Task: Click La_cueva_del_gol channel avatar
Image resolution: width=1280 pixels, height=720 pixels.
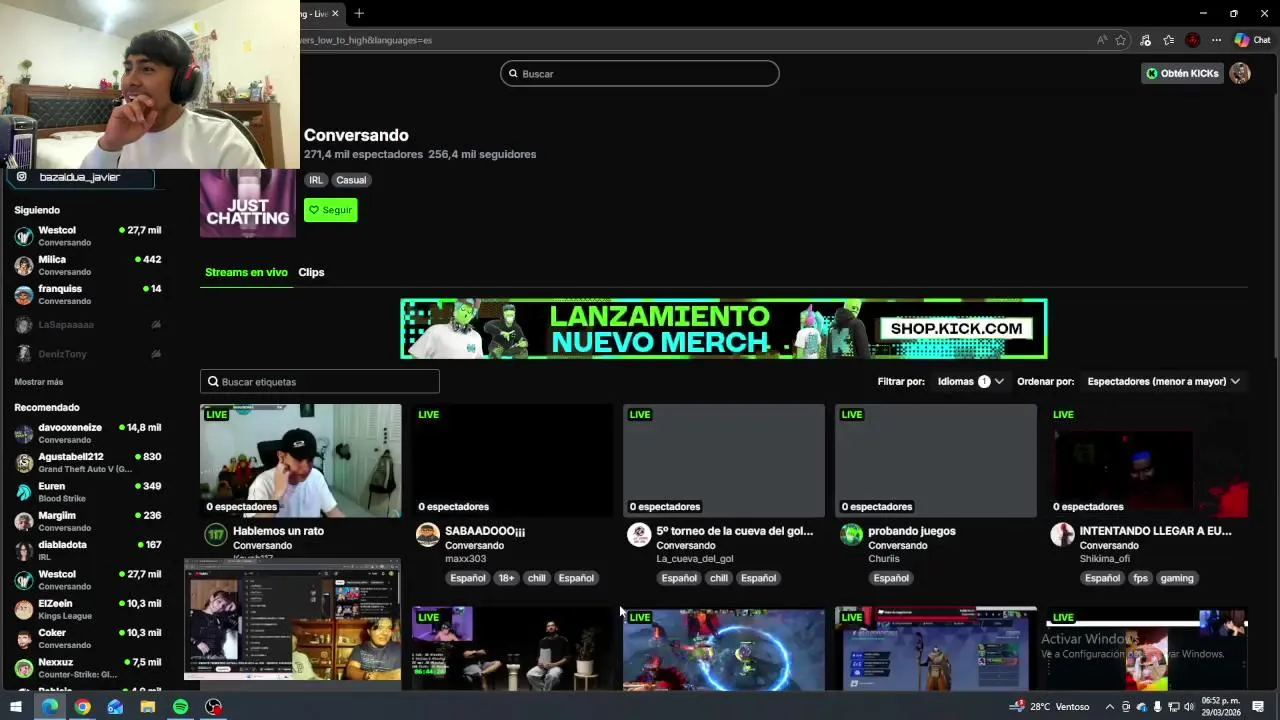Action: click(639, 534)
